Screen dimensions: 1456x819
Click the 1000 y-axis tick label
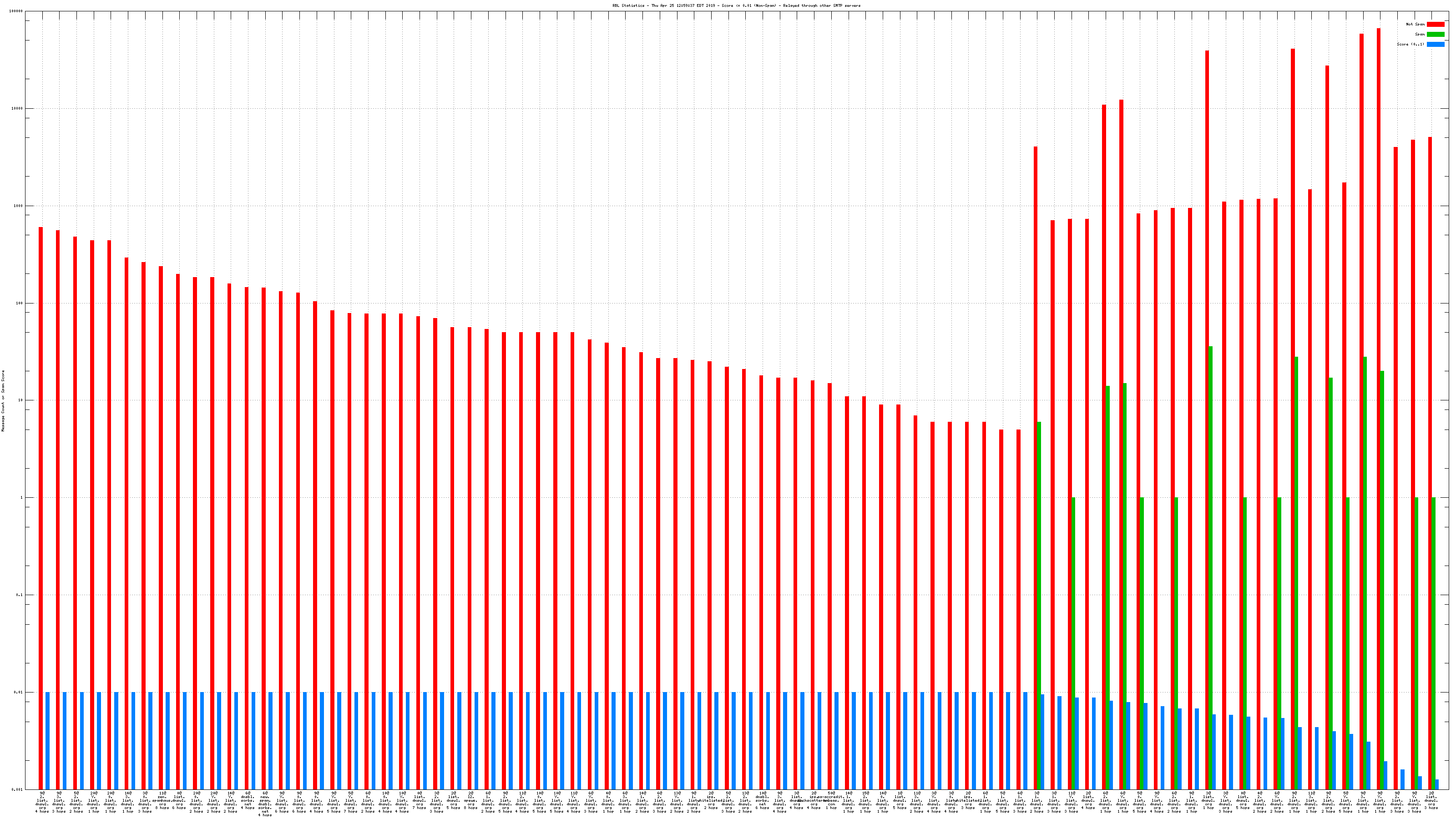[x=19, y=206]
